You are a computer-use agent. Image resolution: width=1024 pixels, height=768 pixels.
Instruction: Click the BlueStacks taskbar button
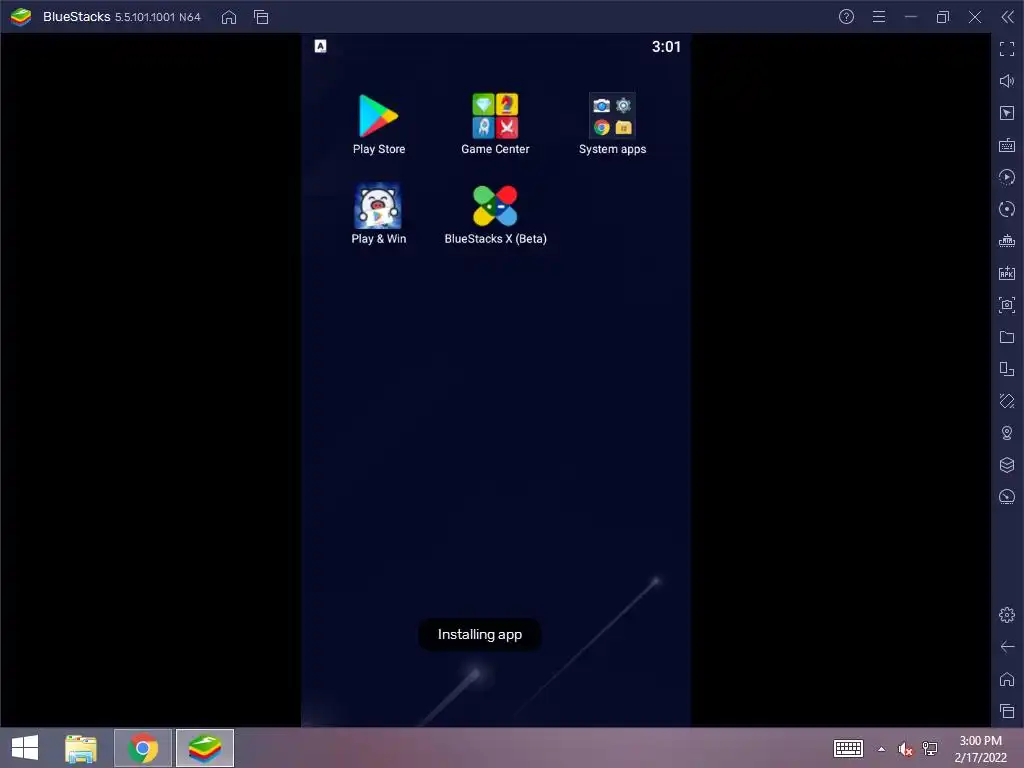[205, 748]
